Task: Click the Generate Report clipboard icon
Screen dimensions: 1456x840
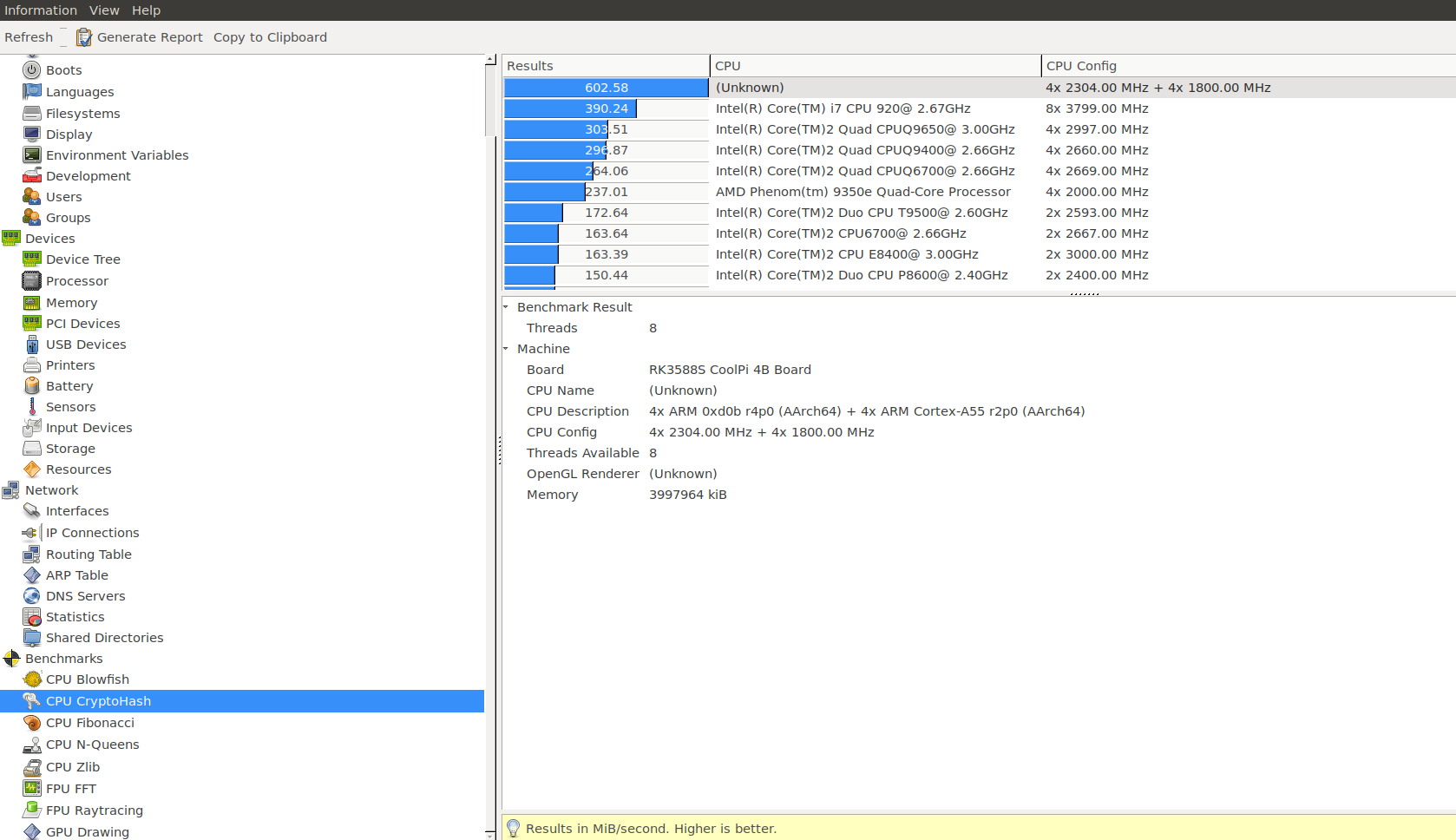Action: pos(84,37)
